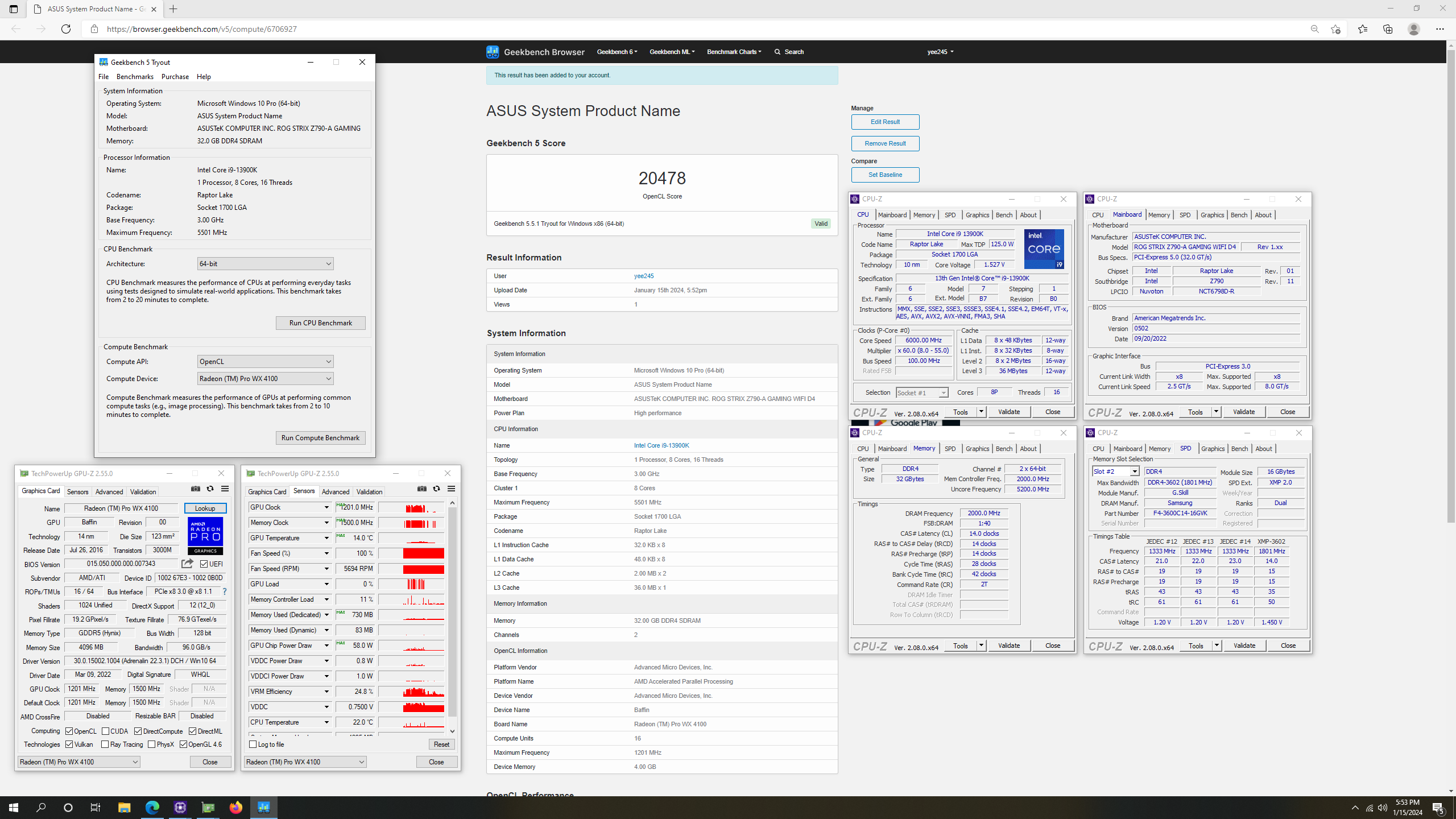Open Windows taskbar search icon
Image resolution: width=1456 pixels, height=819 pixels.
[41, 807]
